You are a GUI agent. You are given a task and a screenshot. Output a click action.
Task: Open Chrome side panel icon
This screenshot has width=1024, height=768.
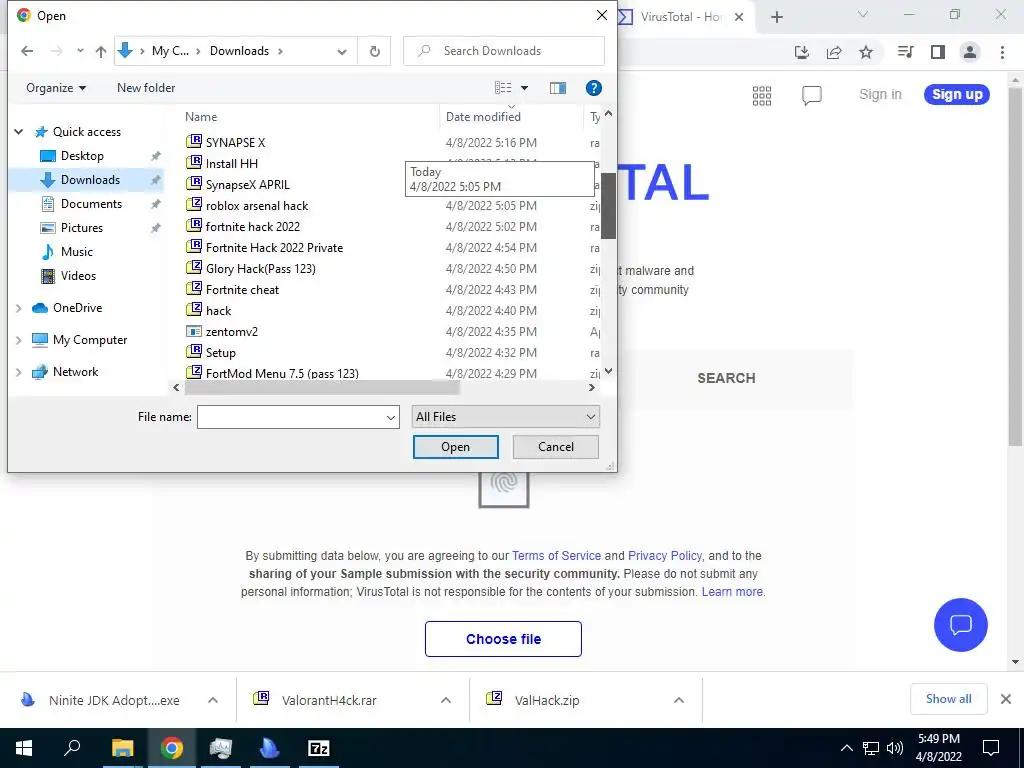pyautogui.click(x=938, y=52)
